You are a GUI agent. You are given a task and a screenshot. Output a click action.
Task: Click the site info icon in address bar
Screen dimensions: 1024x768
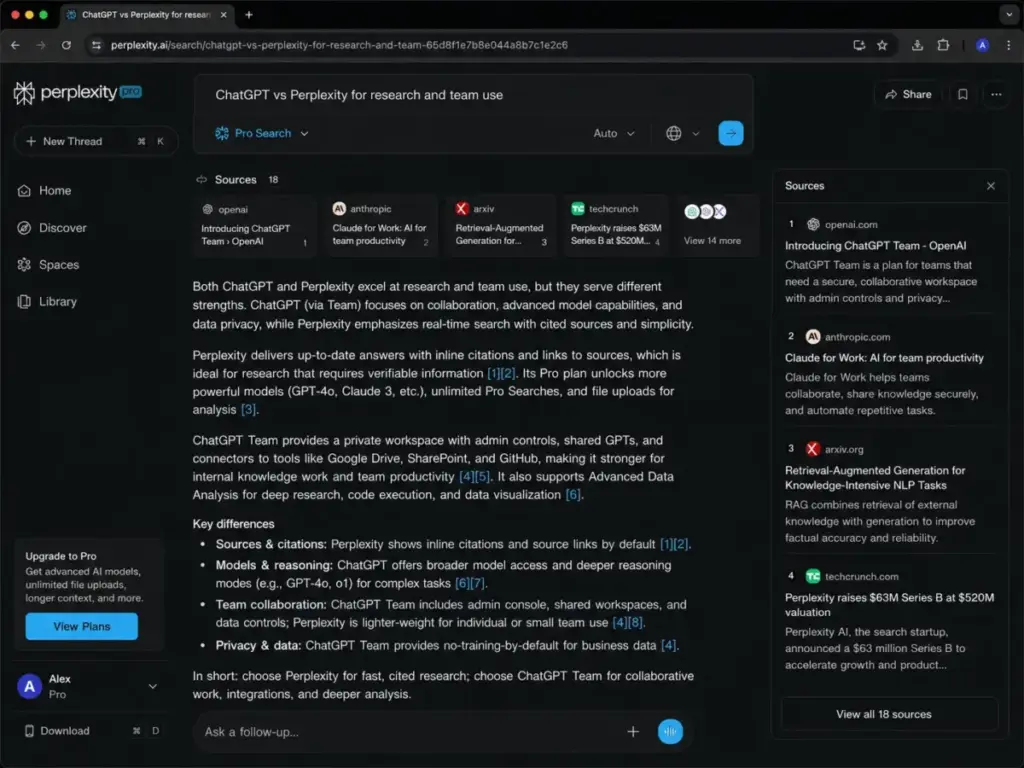click(x=97, y=45)
